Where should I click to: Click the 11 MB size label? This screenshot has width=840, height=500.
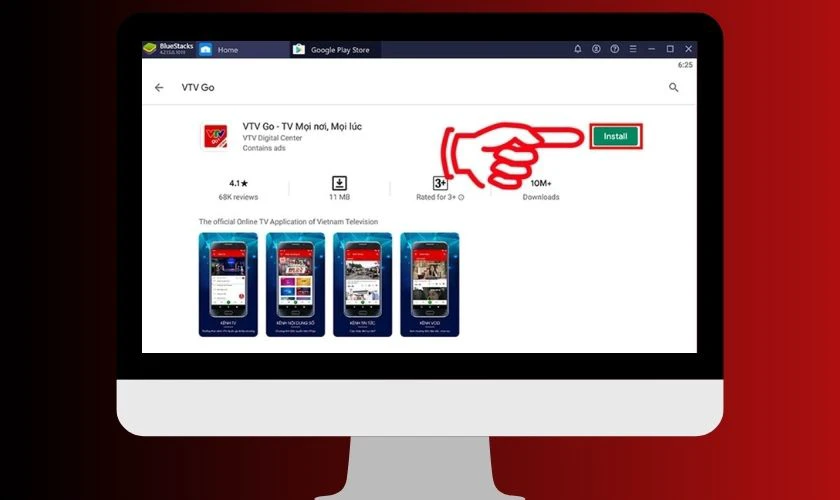pos(339,197)
